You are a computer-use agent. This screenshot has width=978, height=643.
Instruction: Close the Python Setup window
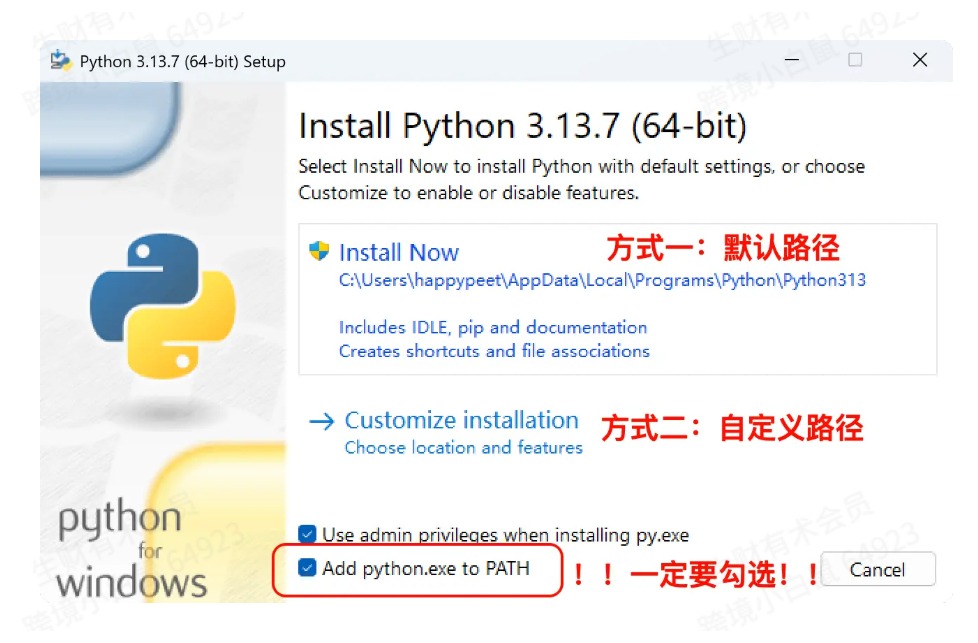920,60
